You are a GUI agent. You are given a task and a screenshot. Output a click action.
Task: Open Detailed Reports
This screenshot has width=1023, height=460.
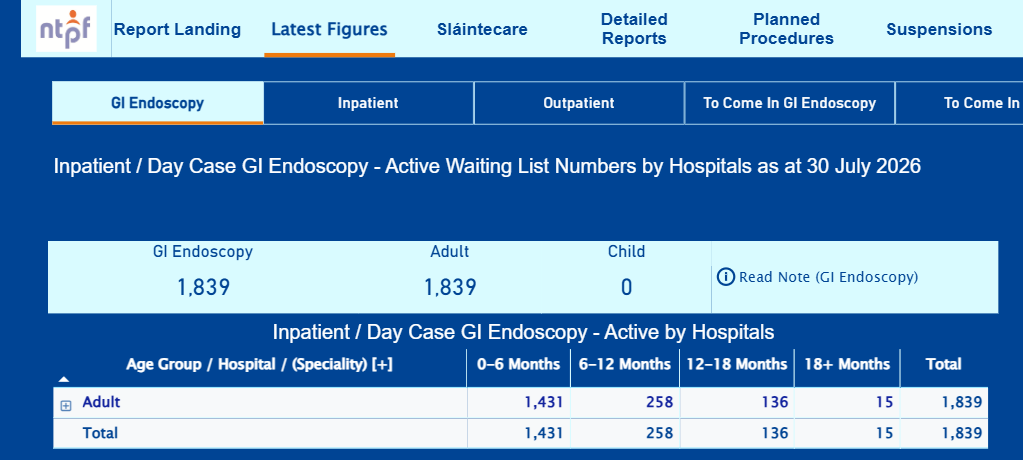(x=634, y=29)
